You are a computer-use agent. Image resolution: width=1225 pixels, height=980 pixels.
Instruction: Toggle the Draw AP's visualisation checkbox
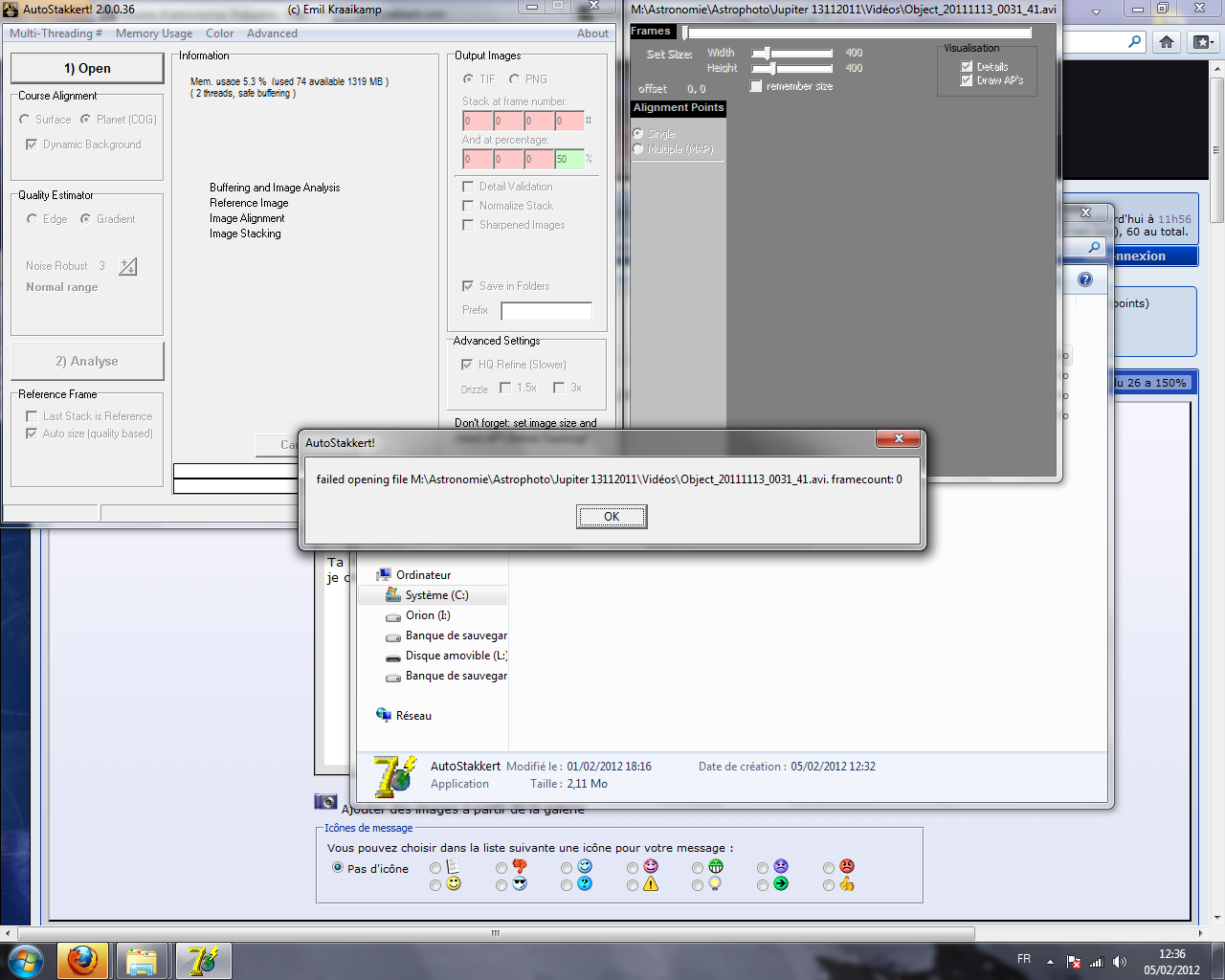[967, 80]
